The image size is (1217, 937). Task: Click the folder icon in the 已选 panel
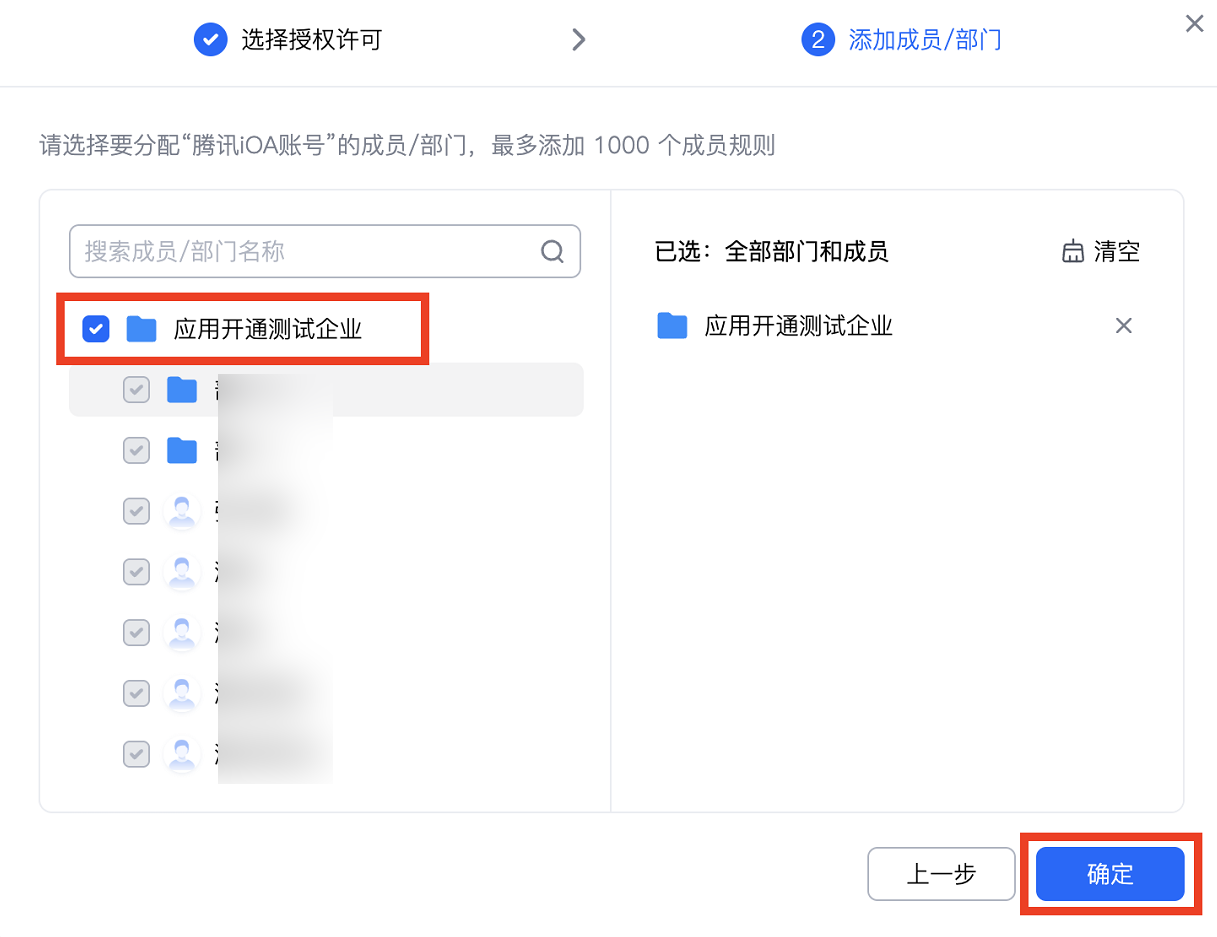coord(672,326)
